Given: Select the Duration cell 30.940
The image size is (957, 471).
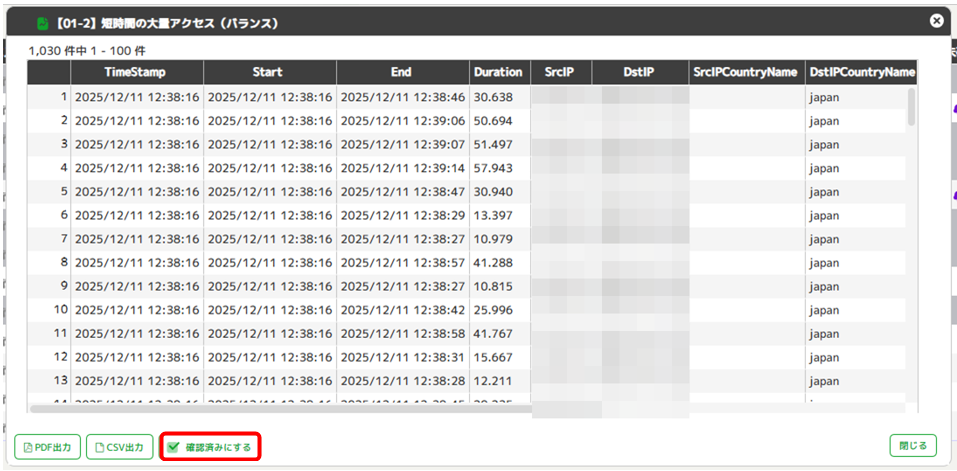Looking at the screenshot, I should pos(500,192).
